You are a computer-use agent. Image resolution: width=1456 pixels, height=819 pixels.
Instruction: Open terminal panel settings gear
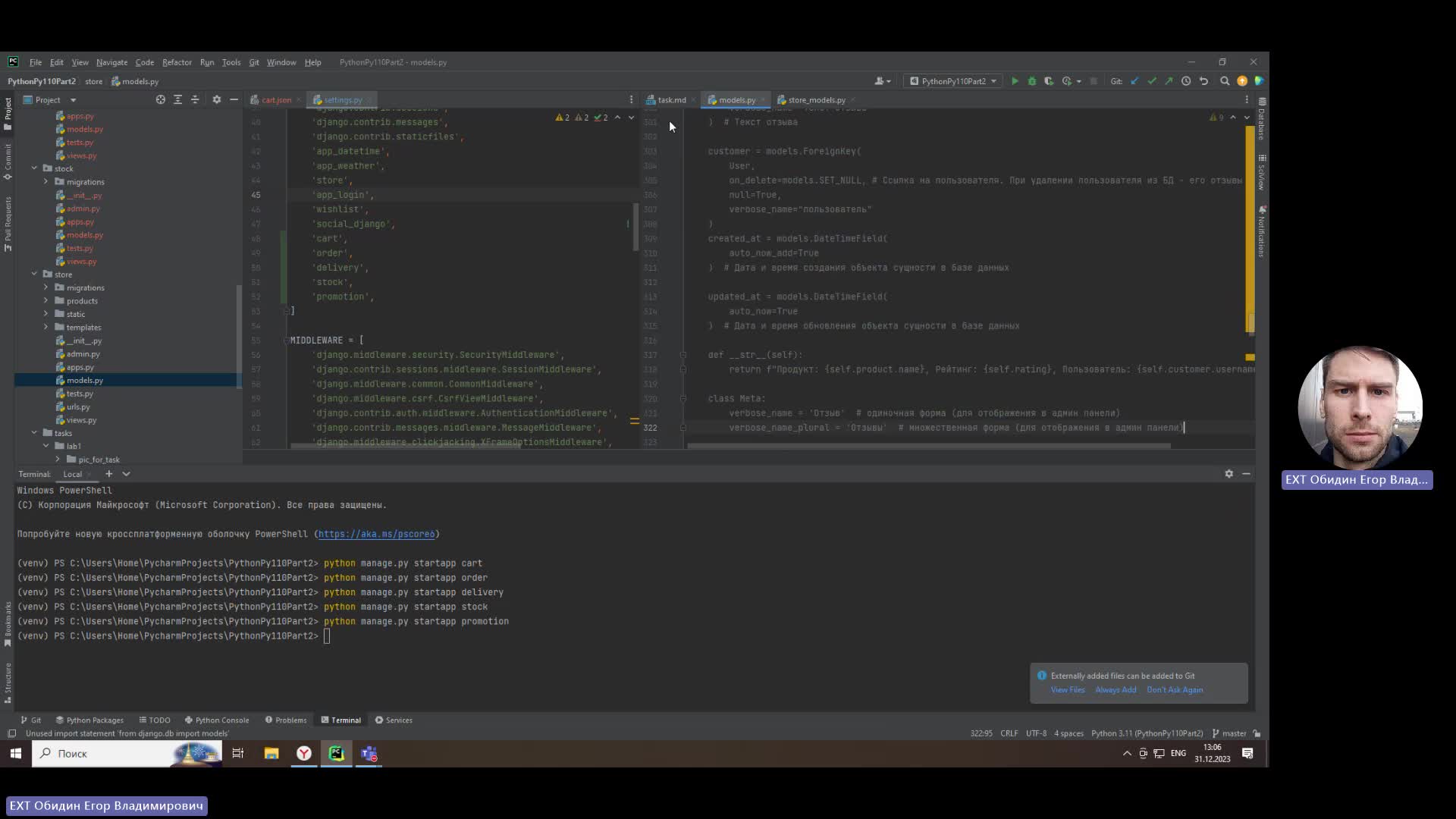click(x=1228, y=474)
